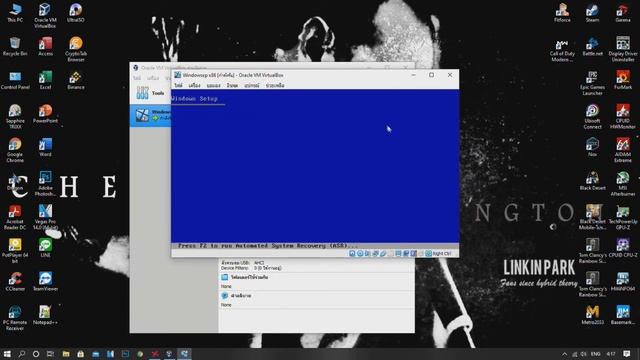Open the notification center icon

pos(627,354)
